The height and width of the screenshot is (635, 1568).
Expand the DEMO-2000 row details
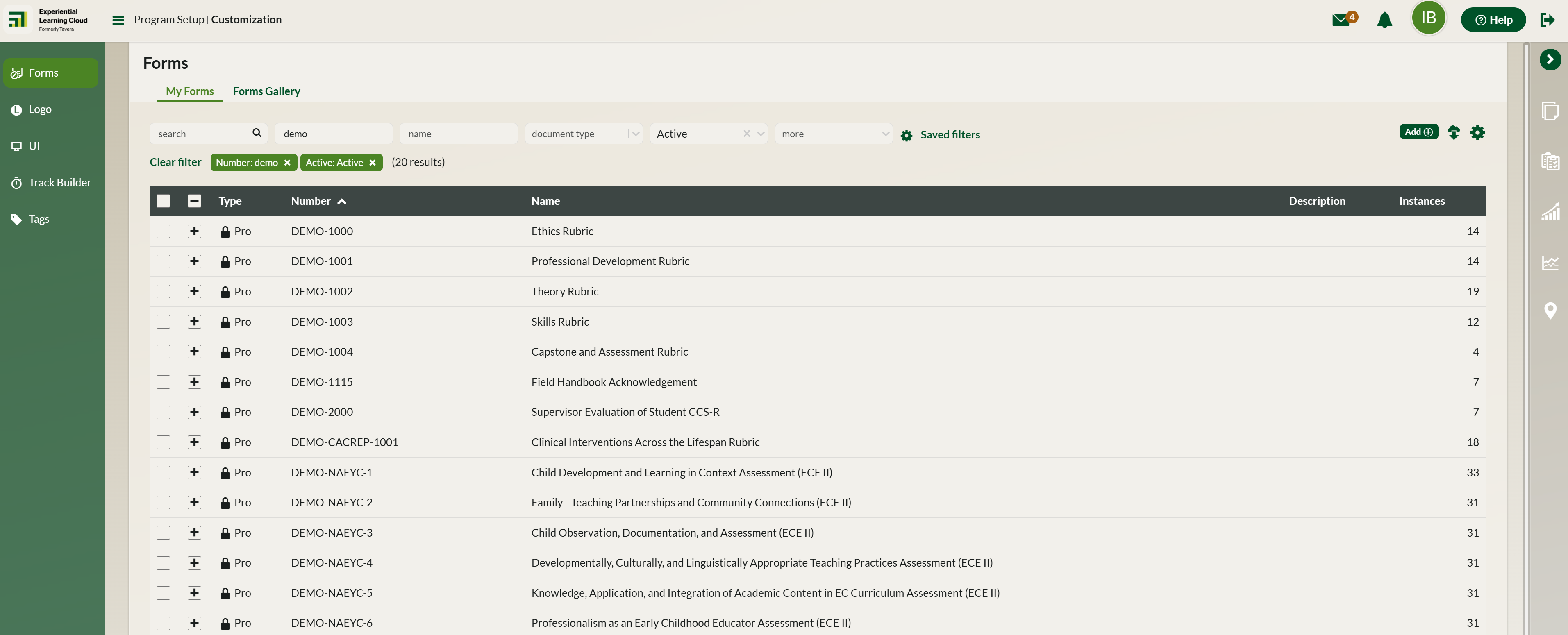[194, 412]
